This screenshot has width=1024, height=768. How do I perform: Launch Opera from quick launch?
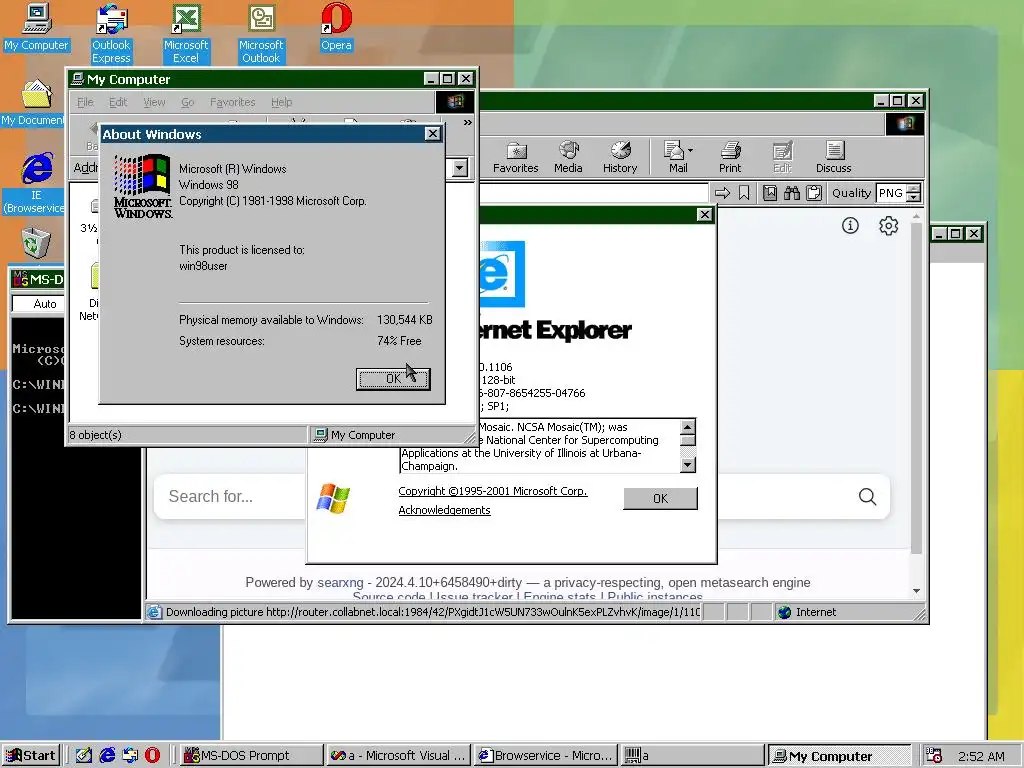pyautogui.click(x=152, y=756)
